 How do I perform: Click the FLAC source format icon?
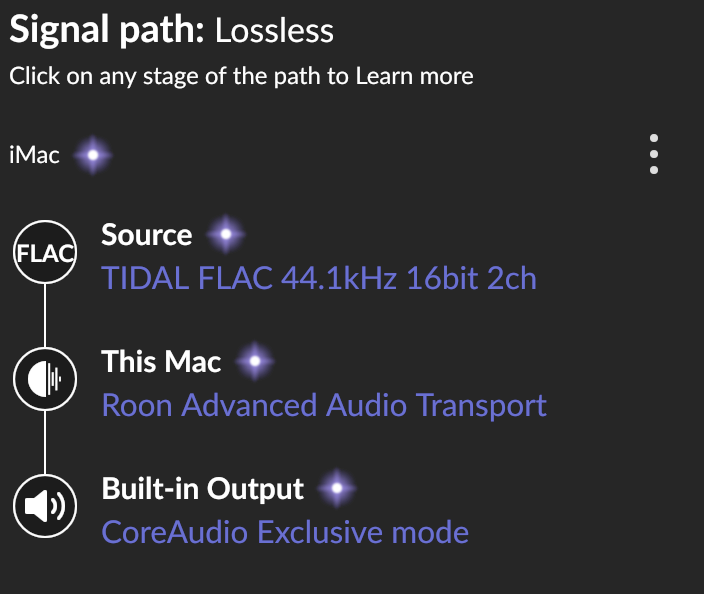[45, 253]
